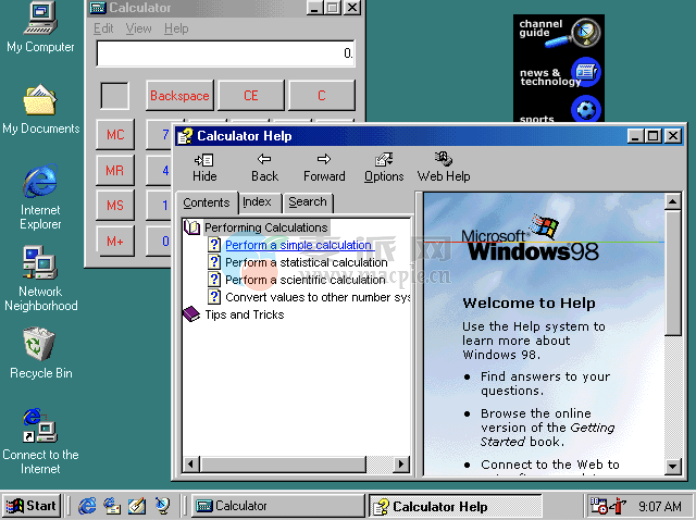The height and width of the screenshot is (520, 696).
Task: Click the horizontal scrollbar thumb in Contents pane
Action: pos(283,464)
